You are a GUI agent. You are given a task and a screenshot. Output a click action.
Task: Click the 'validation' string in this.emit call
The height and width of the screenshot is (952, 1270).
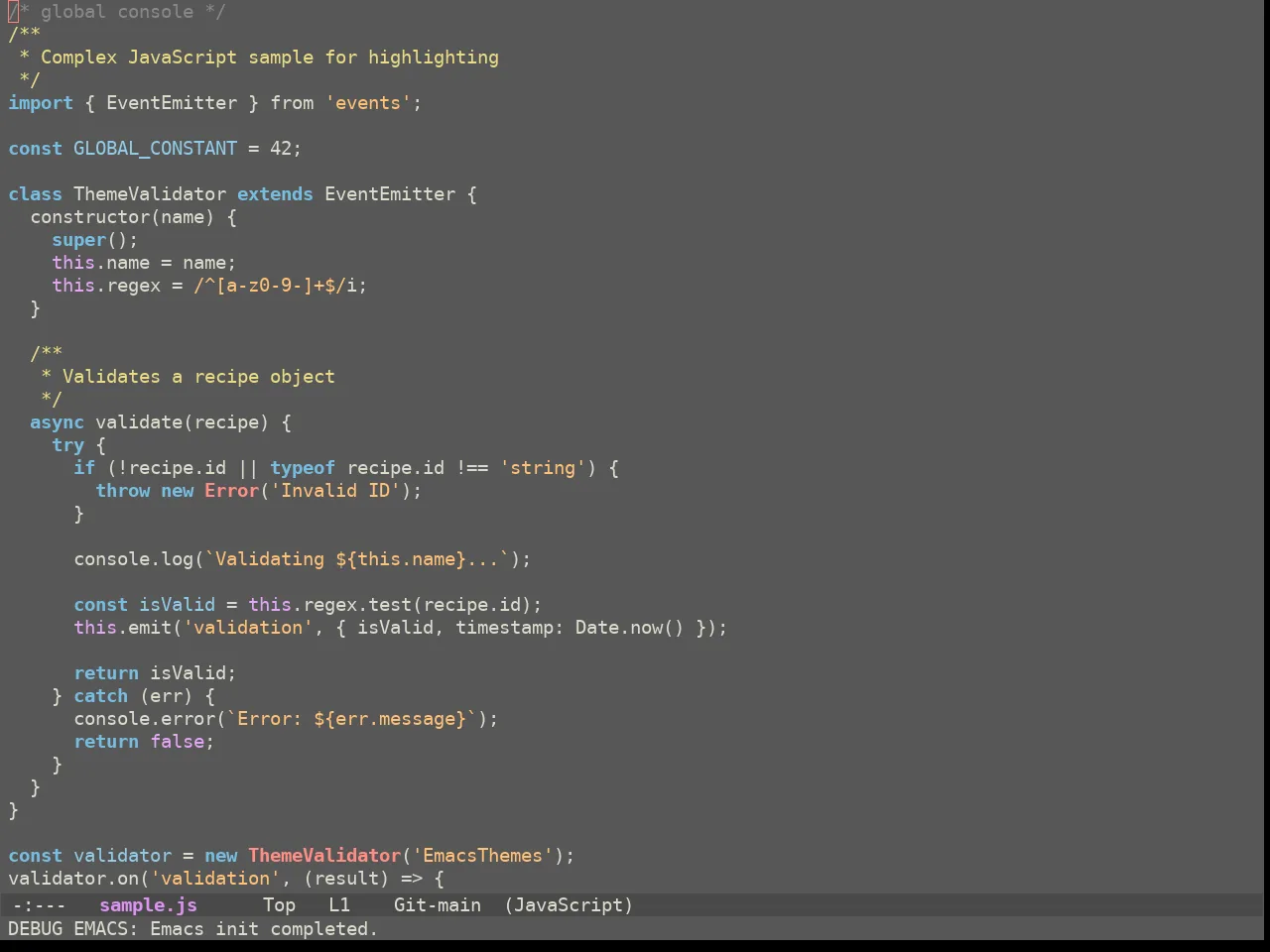click(248, 628)
